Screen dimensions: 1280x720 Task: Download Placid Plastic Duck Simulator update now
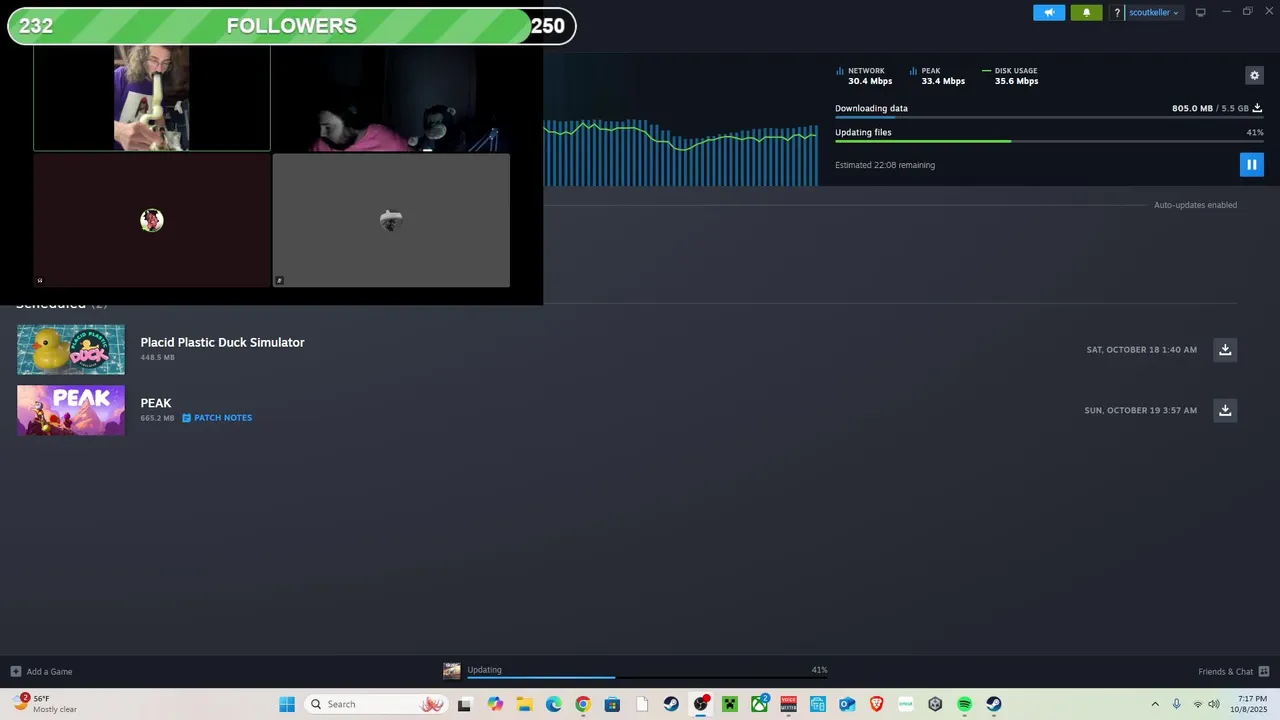click(1225, 349)
